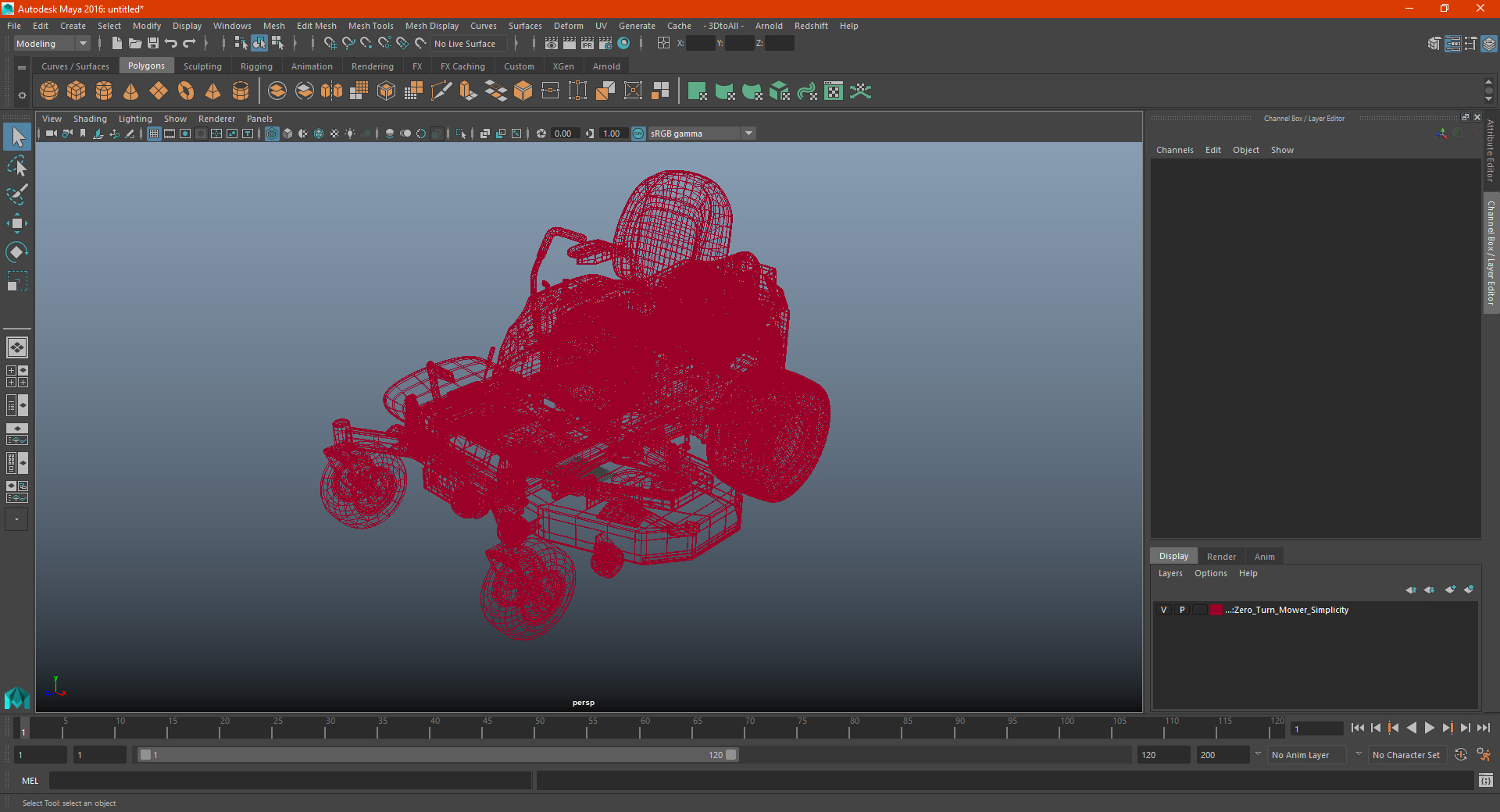
Task: Activate the Select tool in toolbox
Action: 17,137
